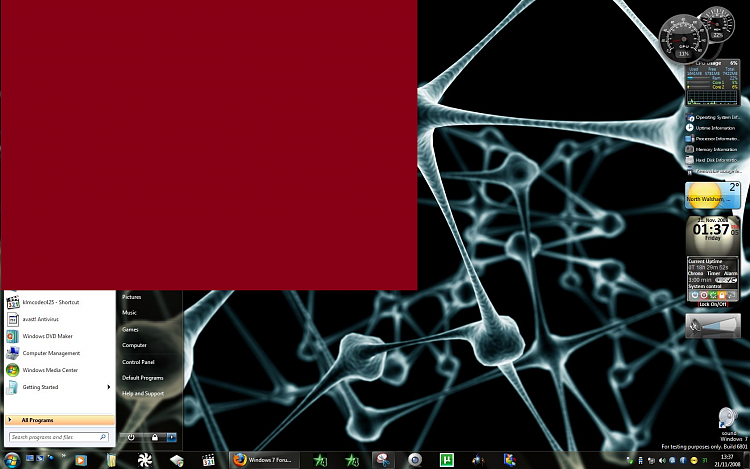Open Hard Disk Information gadget entry
The image size is (750, 469).
[713, 160]
